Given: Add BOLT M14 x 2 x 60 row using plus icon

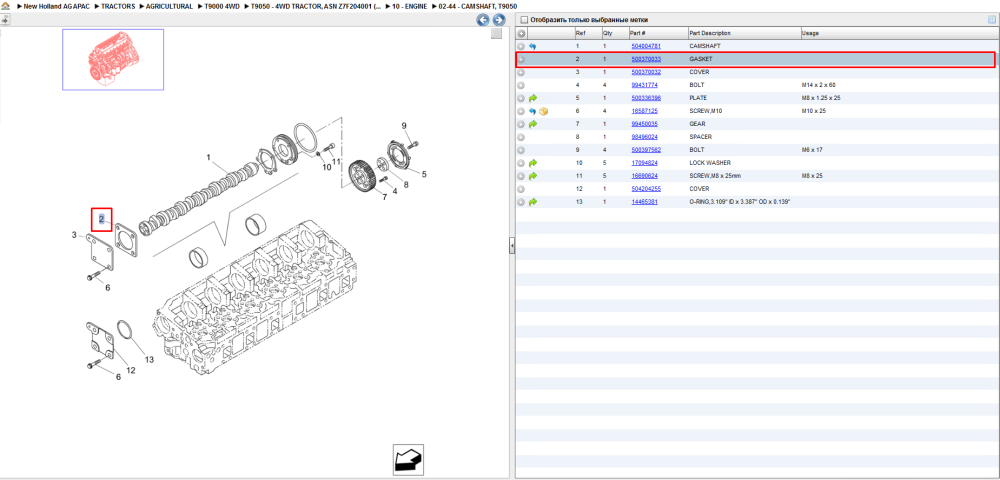Looking at the screenshot, I should click(521, 85).
